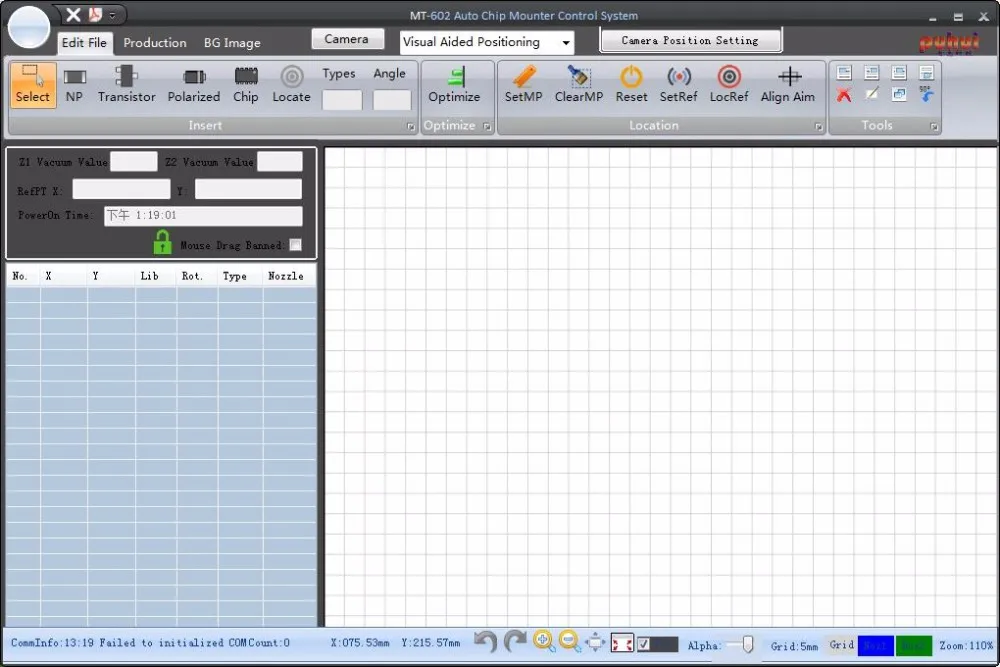Toggle the status bar checkbox
1000x667 pixels.
point(643,644)
